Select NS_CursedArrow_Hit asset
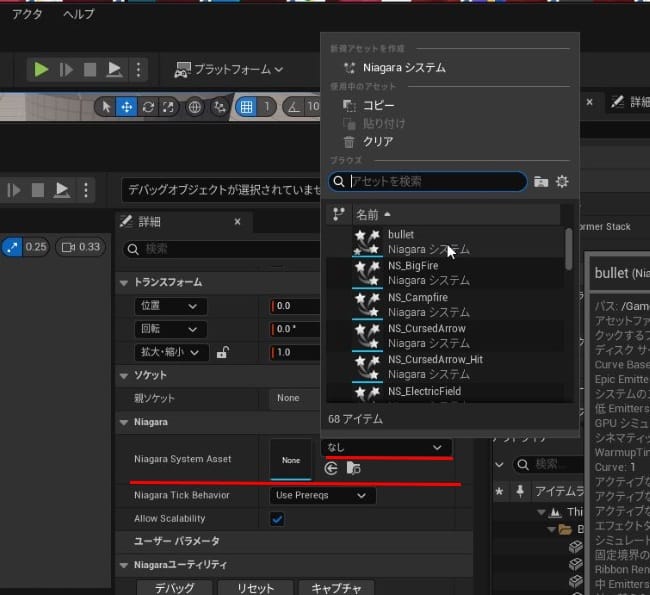The height and width of the screenshot is (595, 650). pos(445,367)
